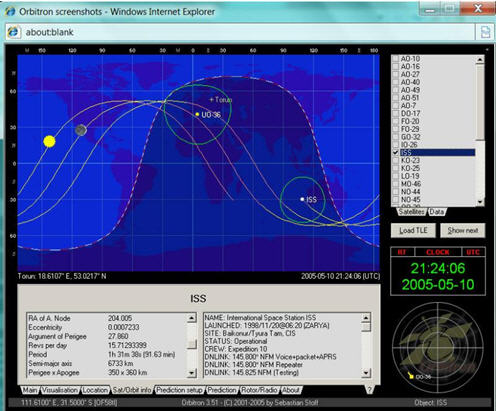497x411 pixels.
Task: Select the UO-36 satellite marker on the map
Action: coord(197,114)
